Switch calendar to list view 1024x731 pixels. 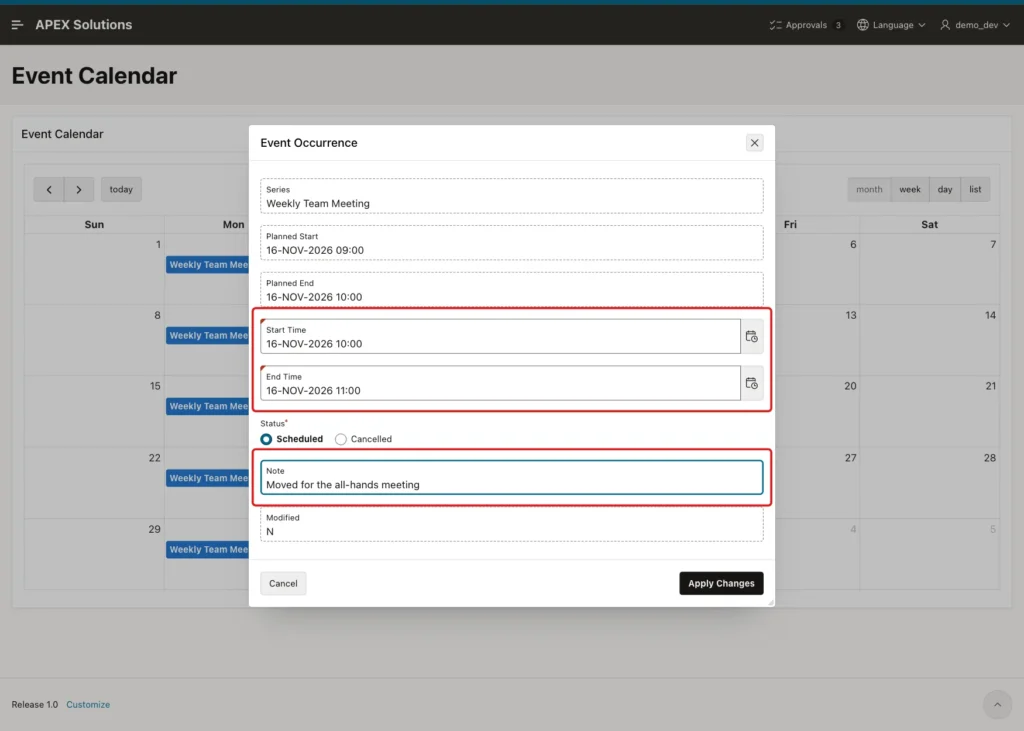tap(975, 189)
